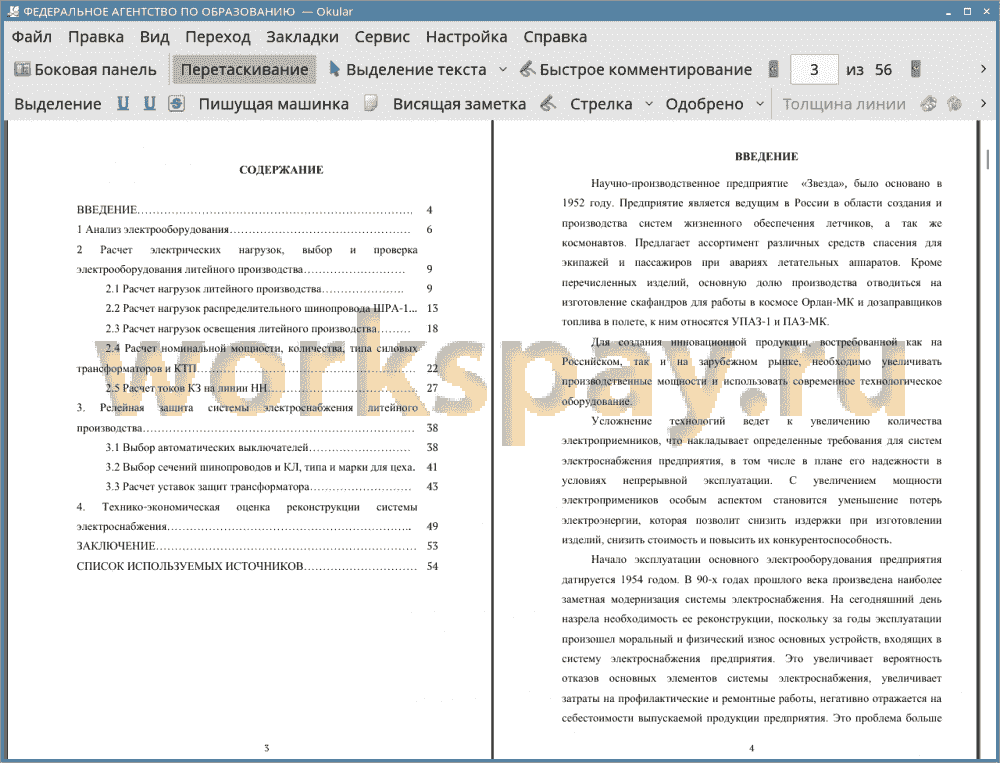Open the Вид menu
This screenshot has height=763, width=1000.
154,37
